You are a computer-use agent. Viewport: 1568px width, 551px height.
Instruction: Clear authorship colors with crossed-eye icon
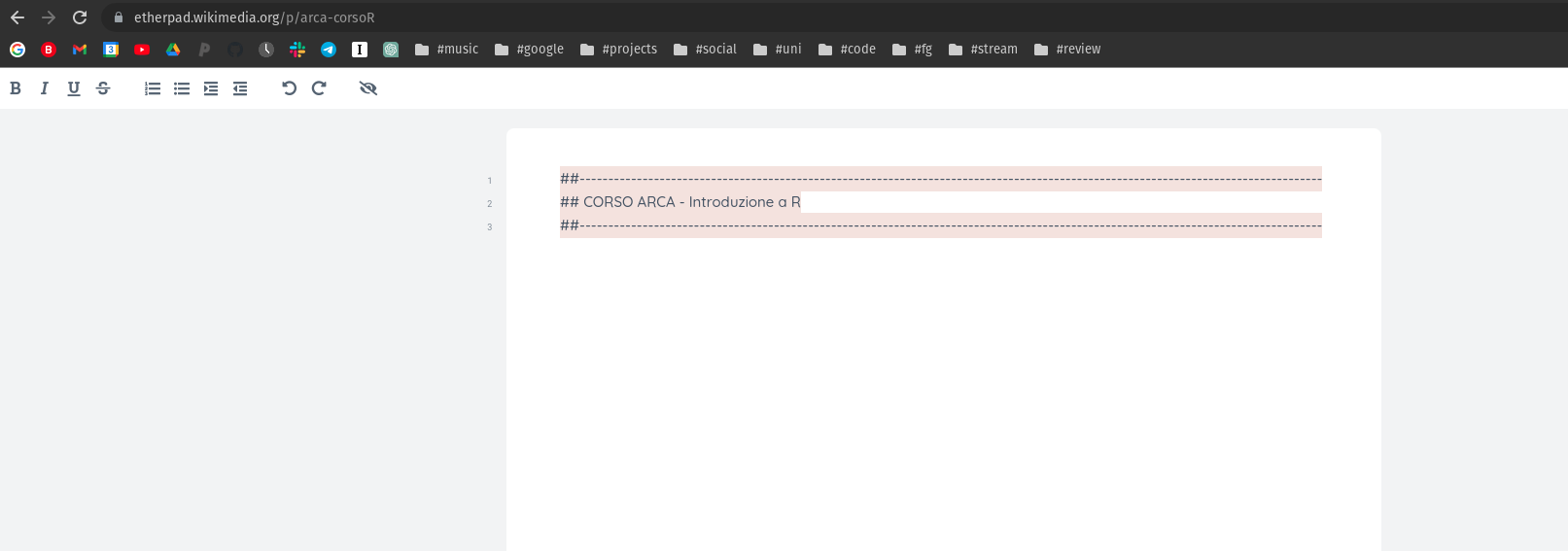[367, 88]
